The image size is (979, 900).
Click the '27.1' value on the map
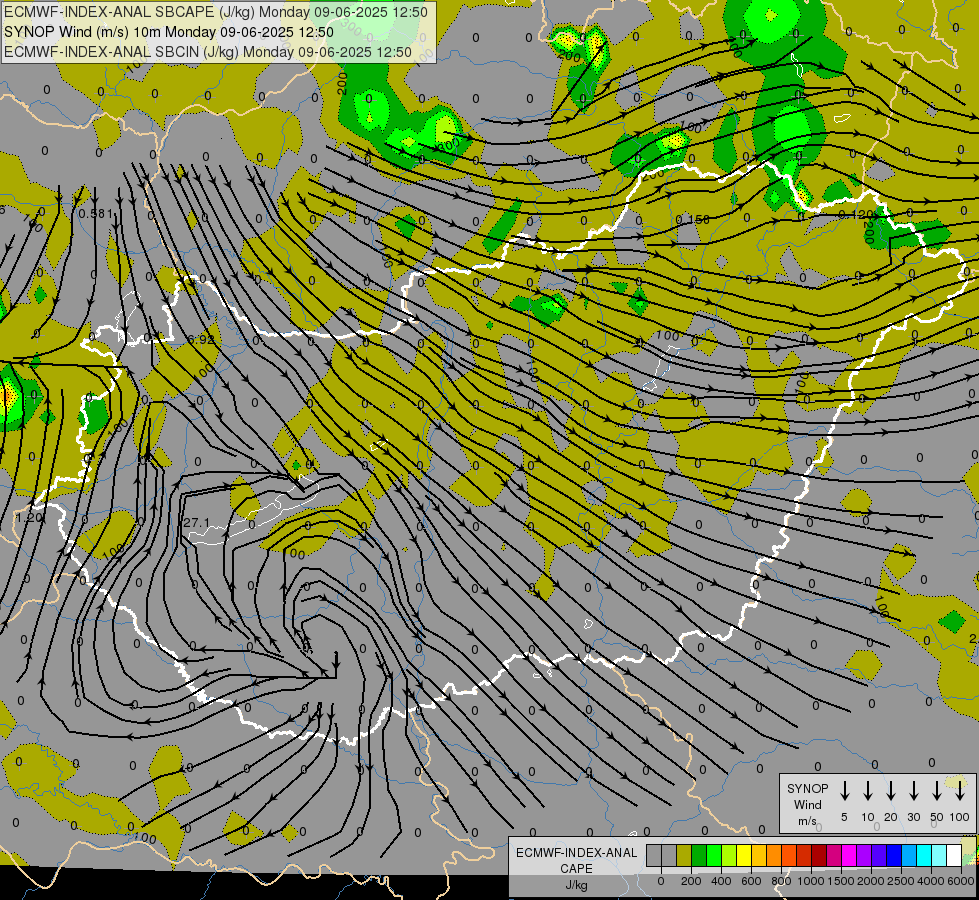(x=197, y=522)
